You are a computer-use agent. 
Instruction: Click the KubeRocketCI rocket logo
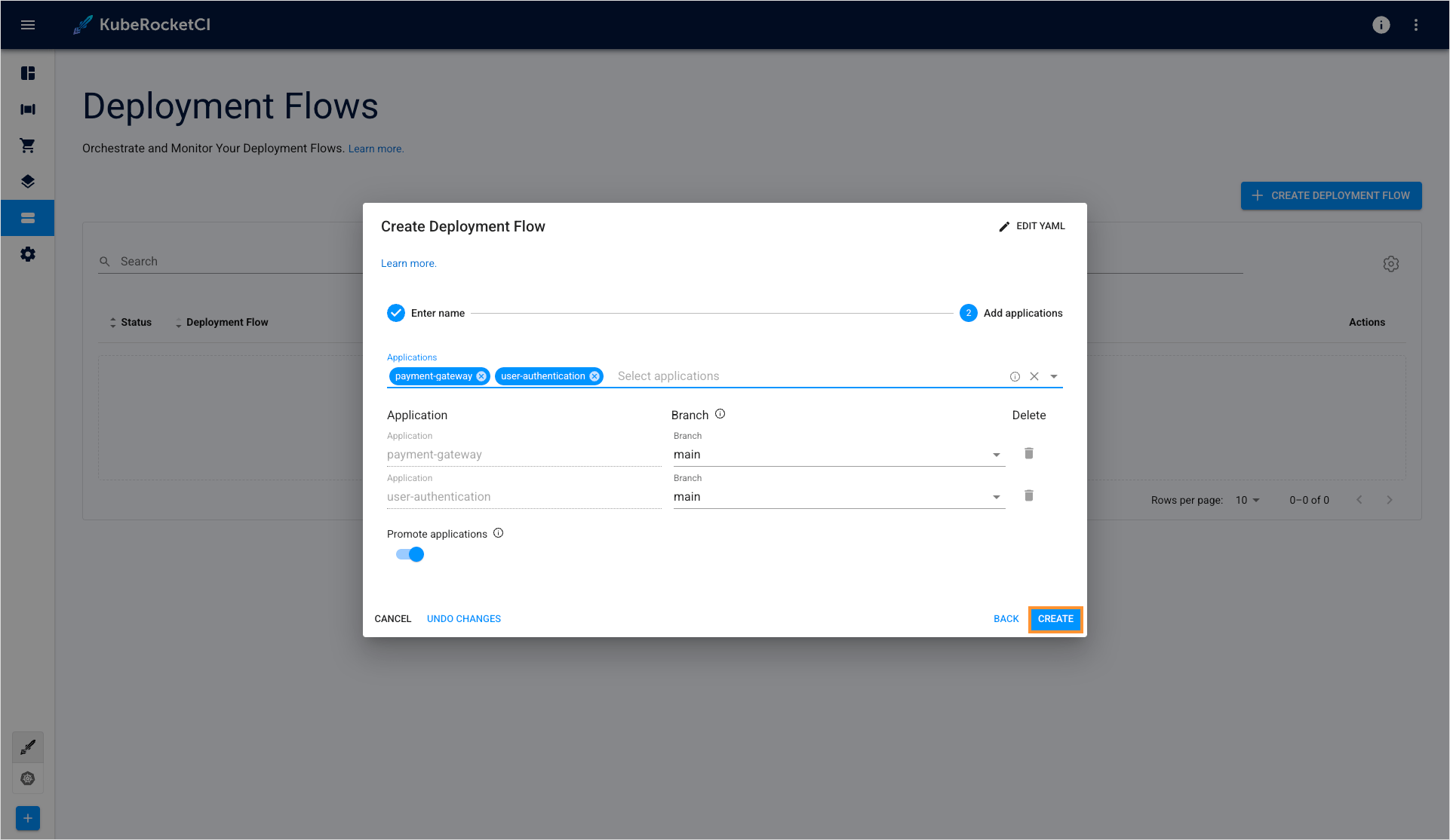[x=82, y=24]
